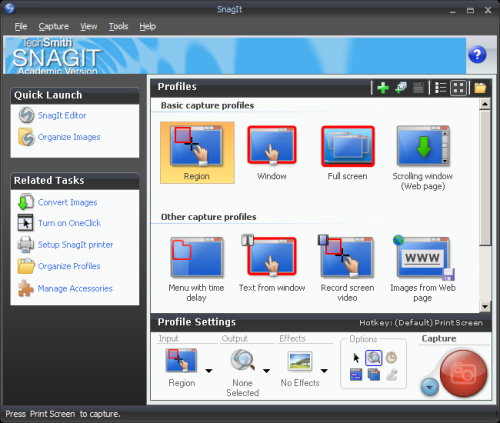Click the big red Capture button
The image size is (500, 423).
pos(463,373)
